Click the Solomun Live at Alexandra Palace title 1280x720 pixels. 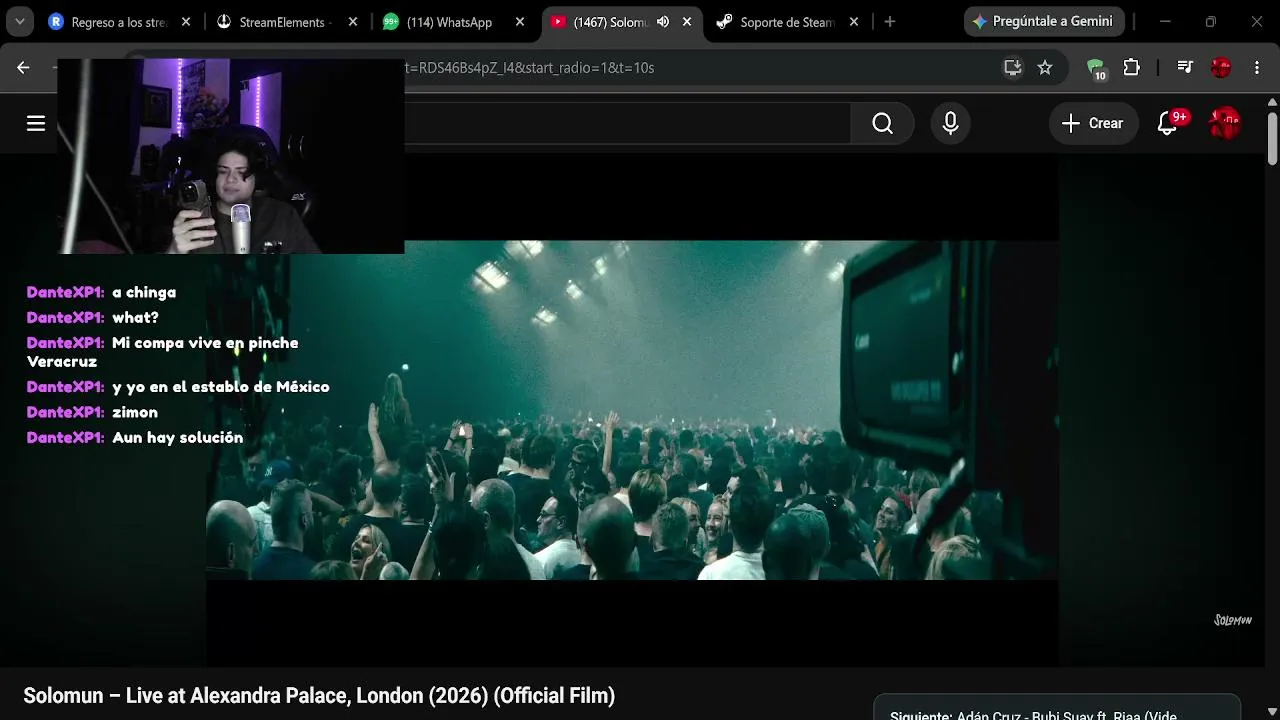click(319, 695)
